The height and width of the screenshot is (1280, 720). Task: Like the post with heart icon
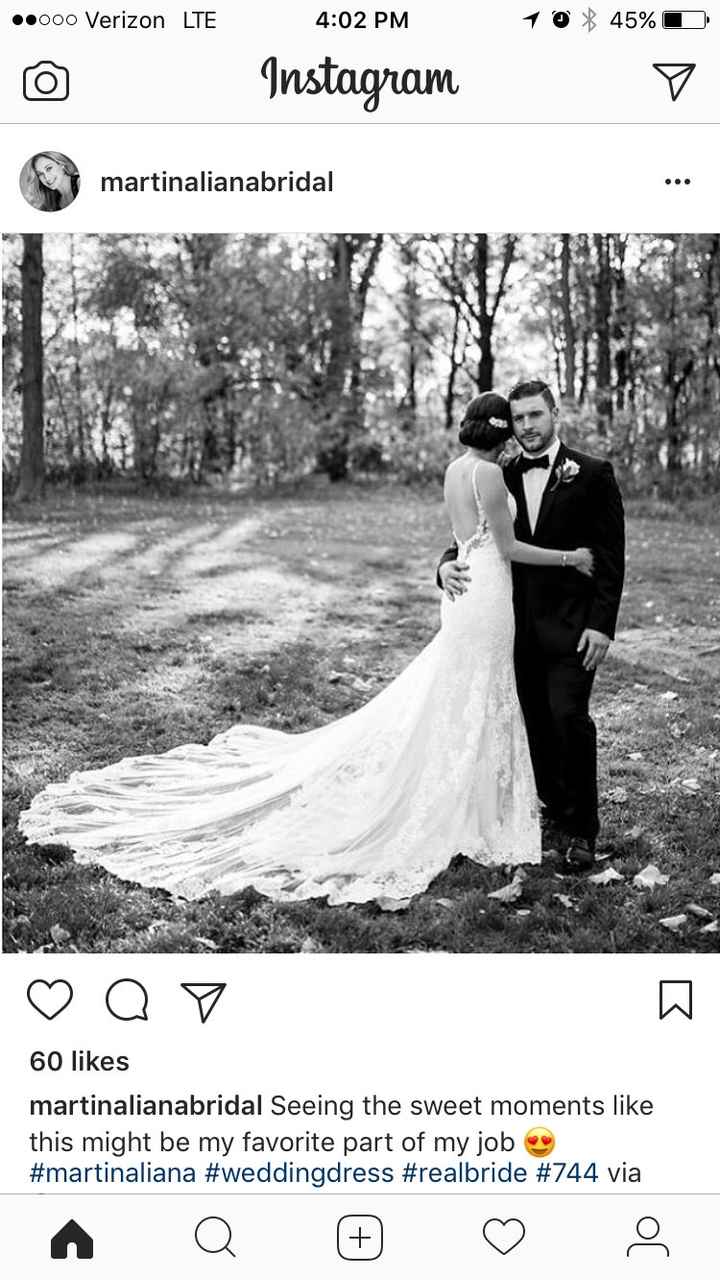(49, 1001)
